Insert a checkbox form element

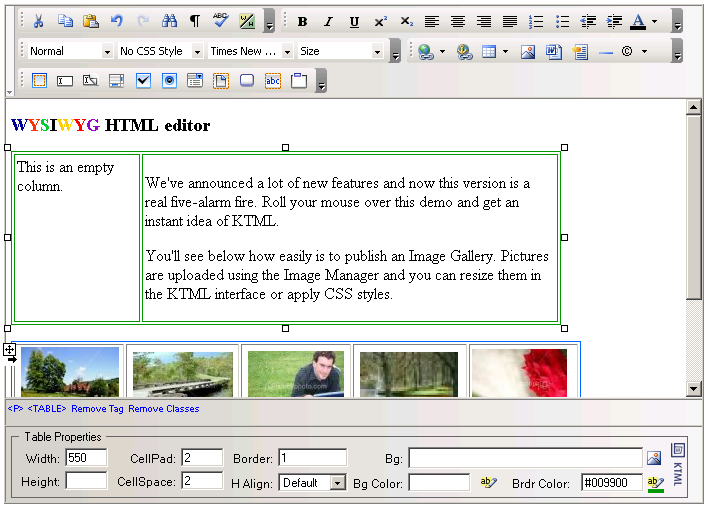[143, 81]
